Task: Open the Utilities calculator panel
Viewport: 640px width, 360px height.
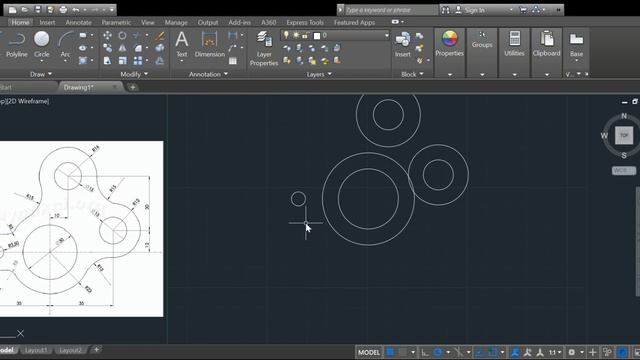Action: point(514,44)
